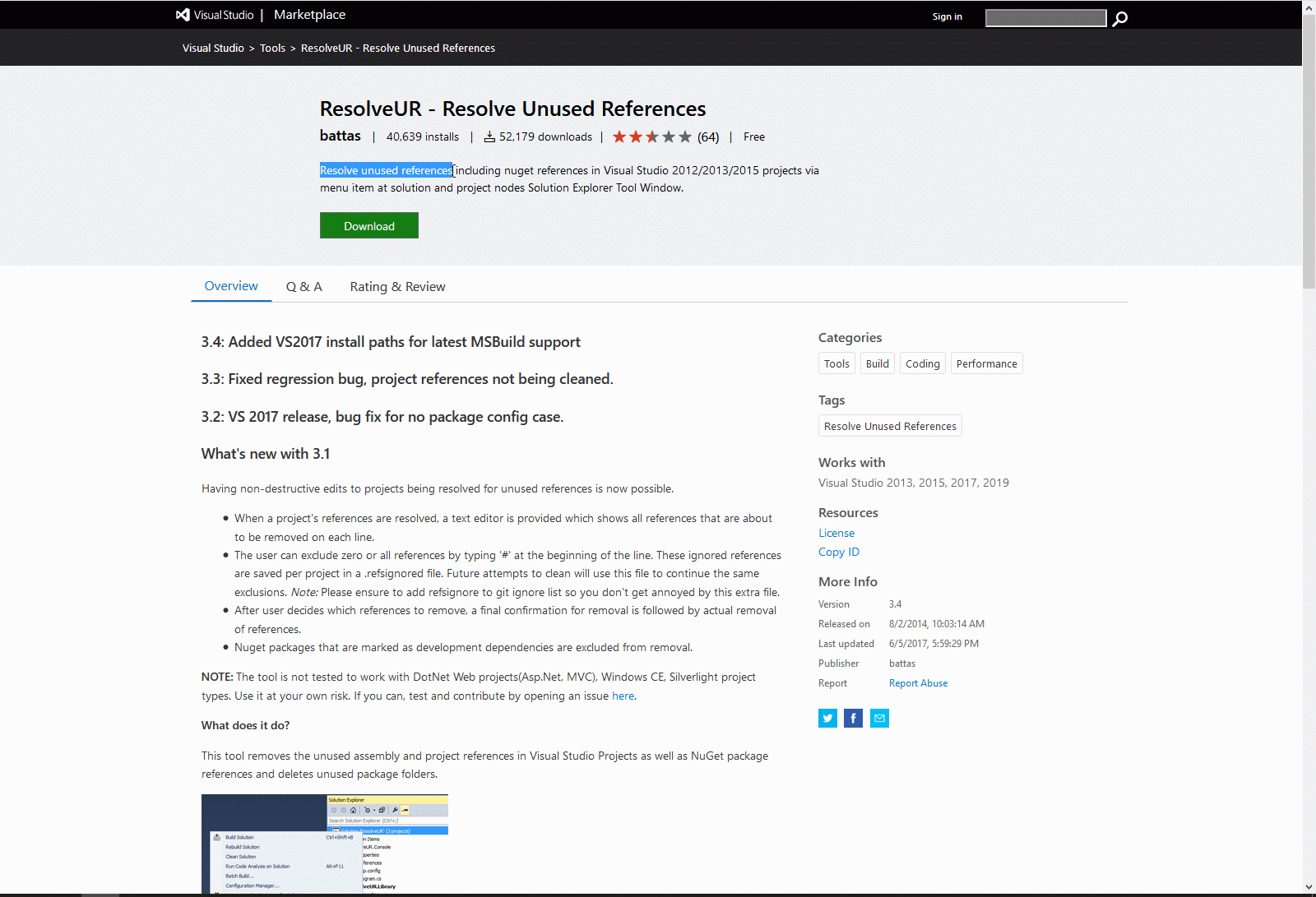Focus the Marketplace search input field
Image resolution: width=1316 pixels, height=897 pixels.
click(1046, 18)
